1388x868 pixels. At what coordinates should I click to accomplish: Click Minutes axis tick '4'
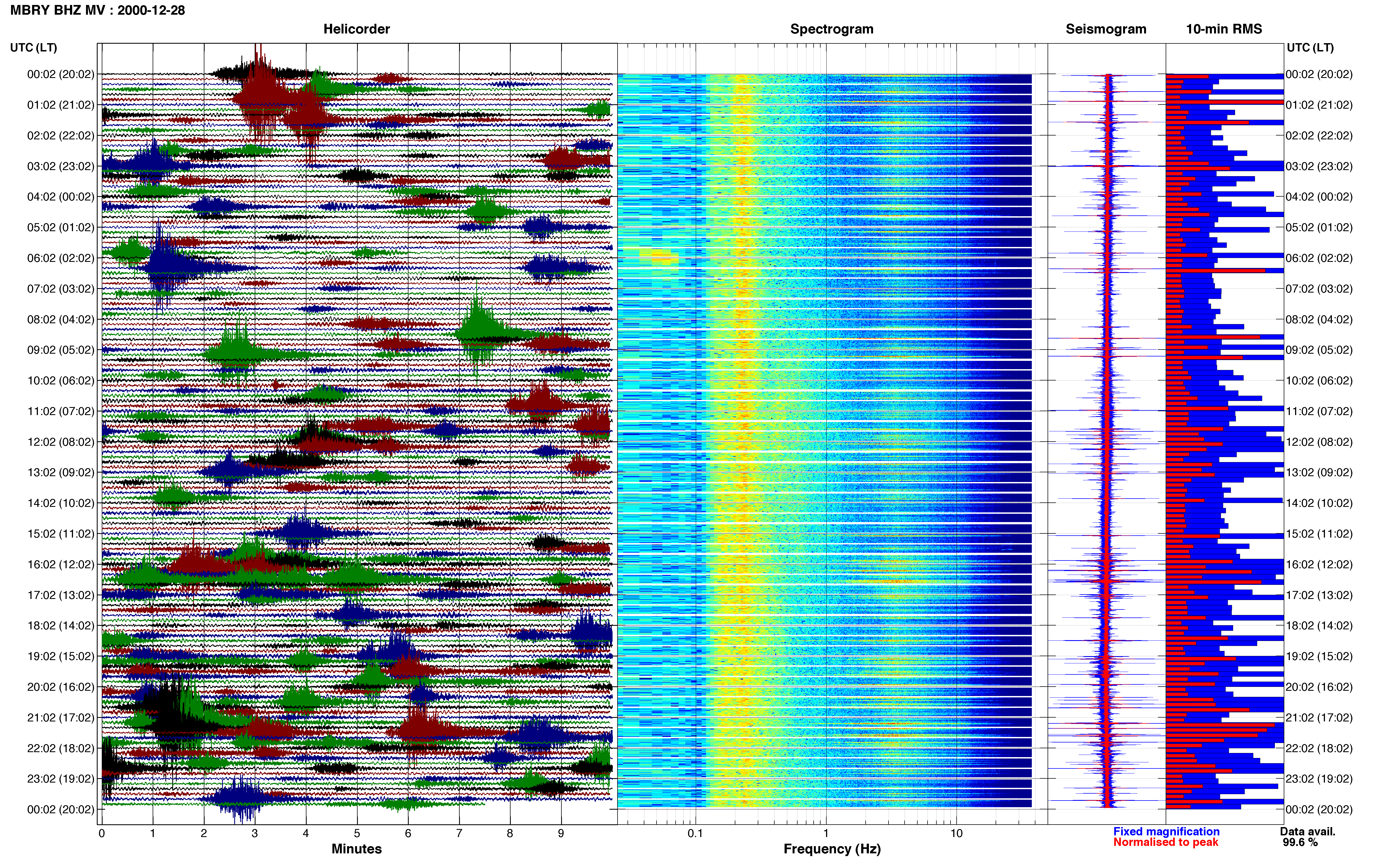point(306,833)
